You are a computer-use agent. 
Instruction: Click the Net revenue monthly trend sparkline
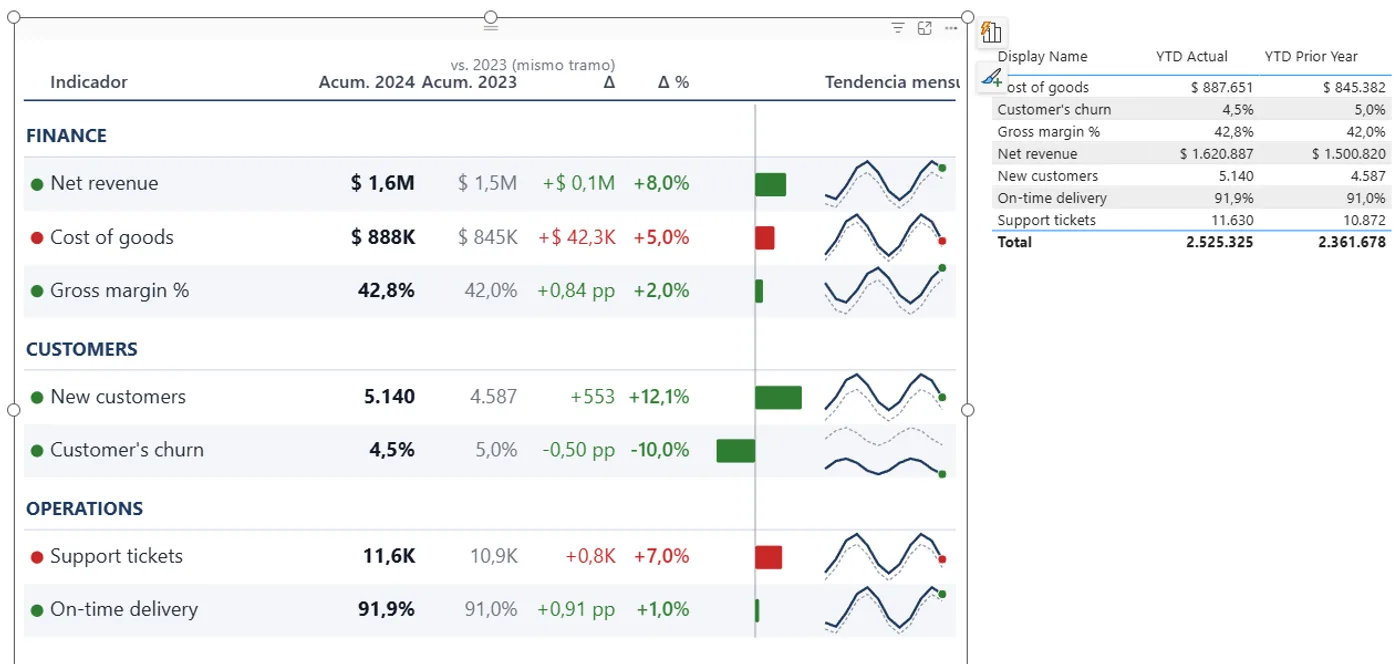[886, 182]
